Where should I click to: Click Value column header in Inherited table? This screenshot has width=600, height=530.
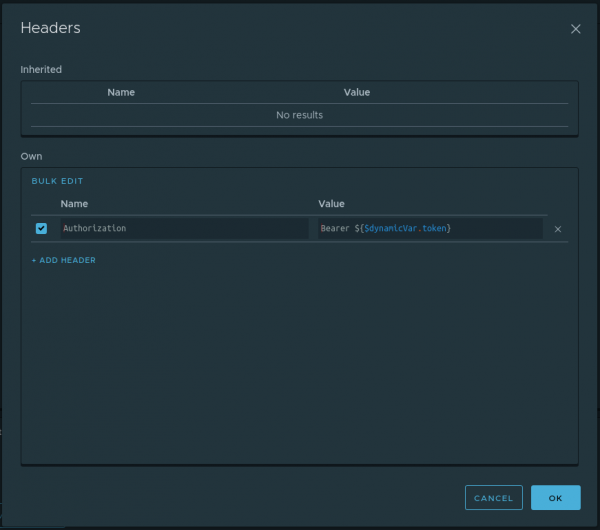357,92
